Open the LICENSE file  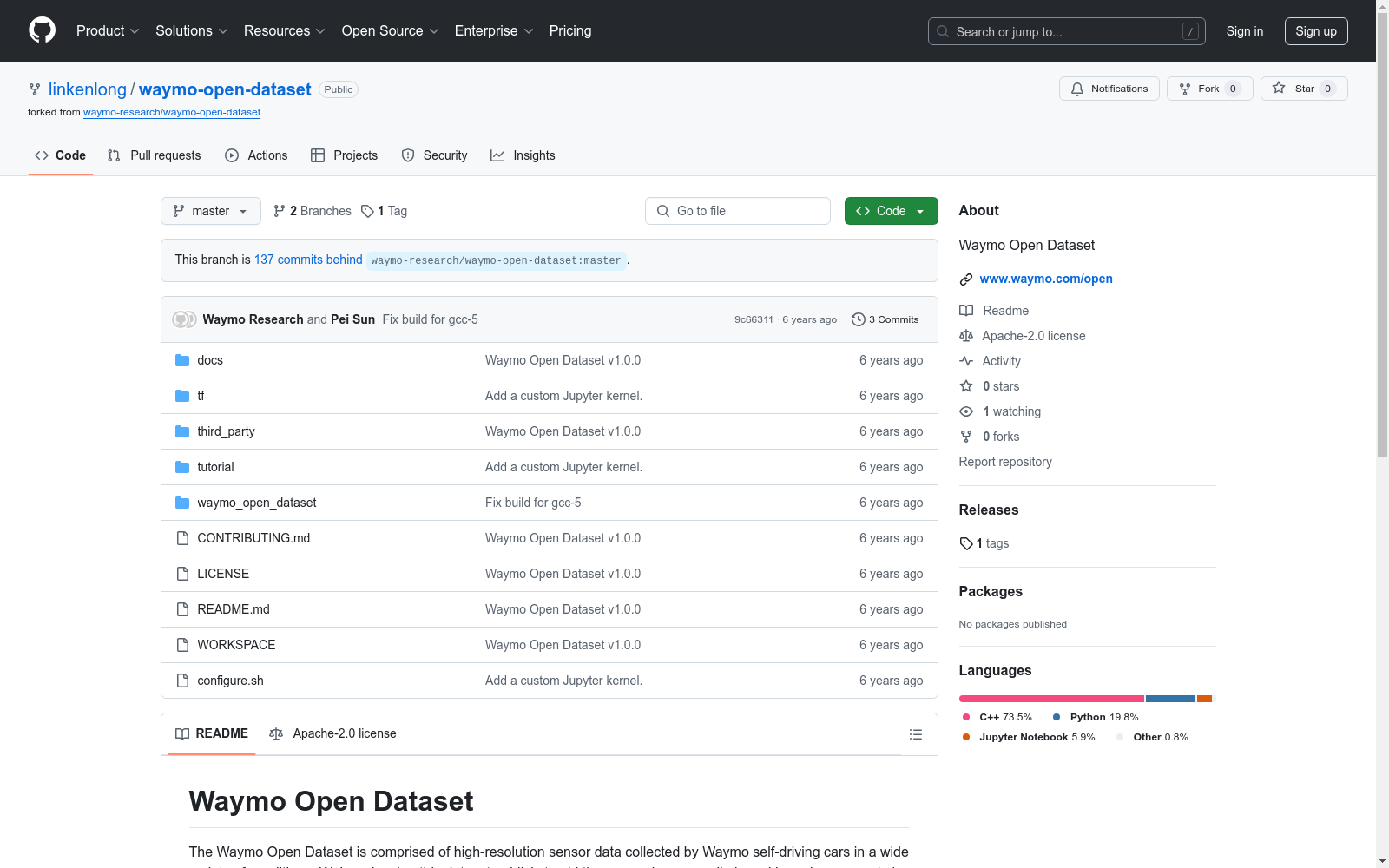point(223,574)
